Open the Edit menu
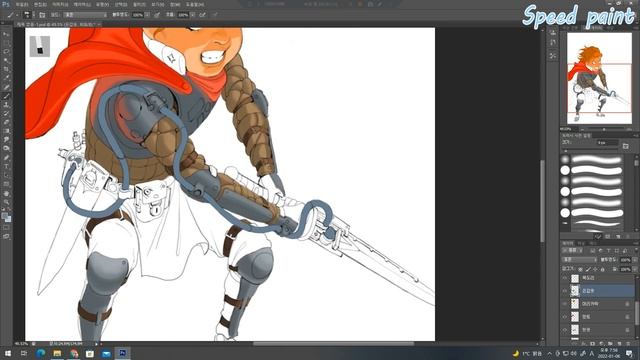Image resolution: width=640 pixels, height=360 pixels. [40, 4]
